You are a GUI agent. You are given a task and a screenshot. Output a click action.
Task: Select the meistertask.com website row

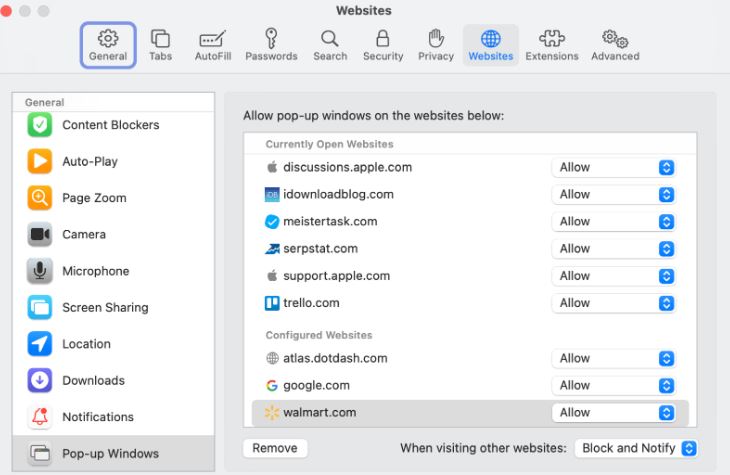coord(470,222)
